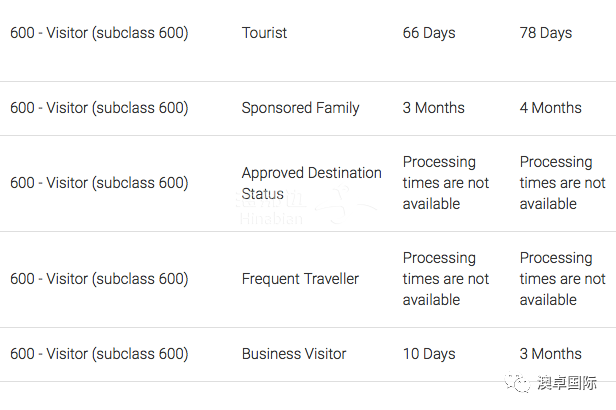
Task: Click the WeChat logo watermark icon
Action: [518, 383]
